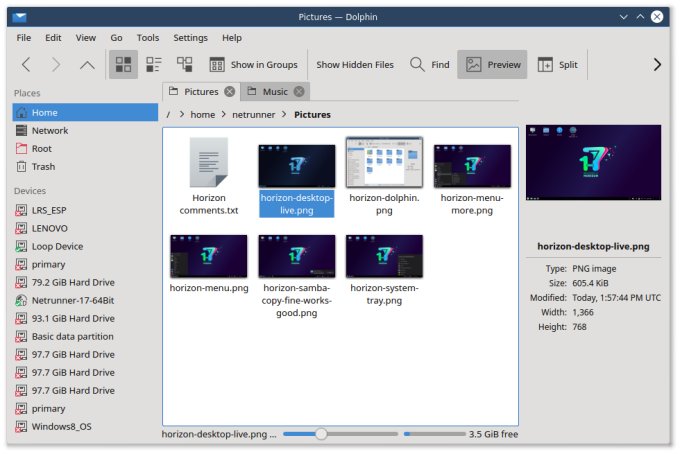This screenshot has height=454, width=680.
Task: Go up to parent folder
Action: (x=87, y=64)
